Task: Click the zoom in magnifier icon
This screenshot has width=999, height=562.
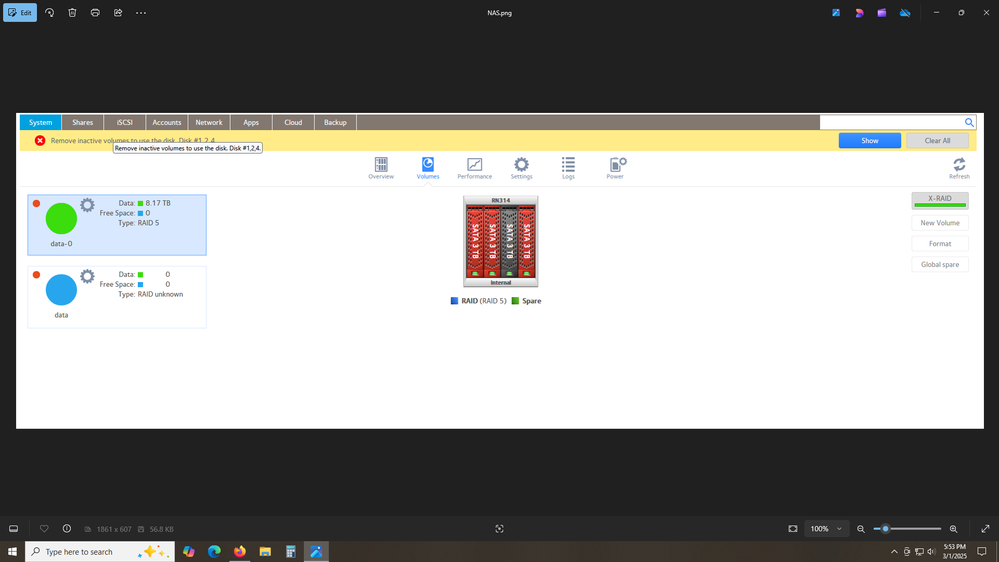Action: [x=953, y=529]
